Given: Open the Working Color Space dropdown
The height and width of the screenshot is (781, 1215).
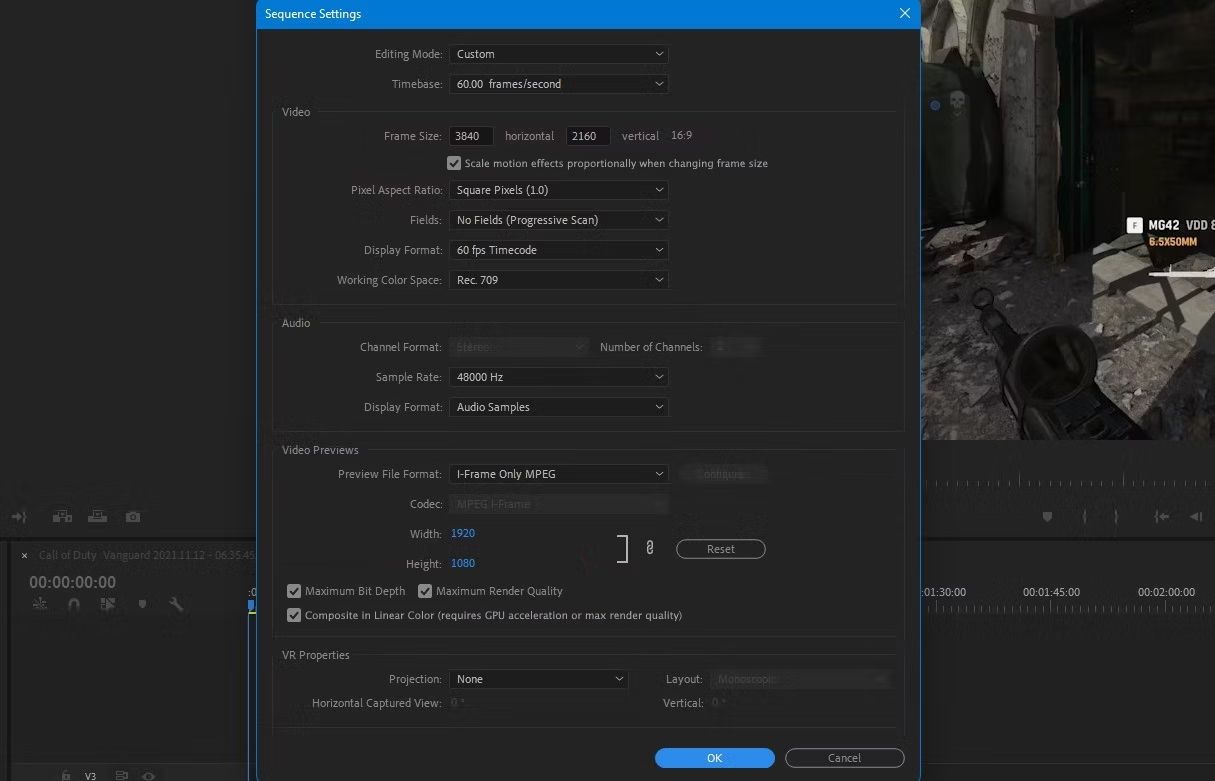Looking at the screenshot, I should click(x=558, y=280).
